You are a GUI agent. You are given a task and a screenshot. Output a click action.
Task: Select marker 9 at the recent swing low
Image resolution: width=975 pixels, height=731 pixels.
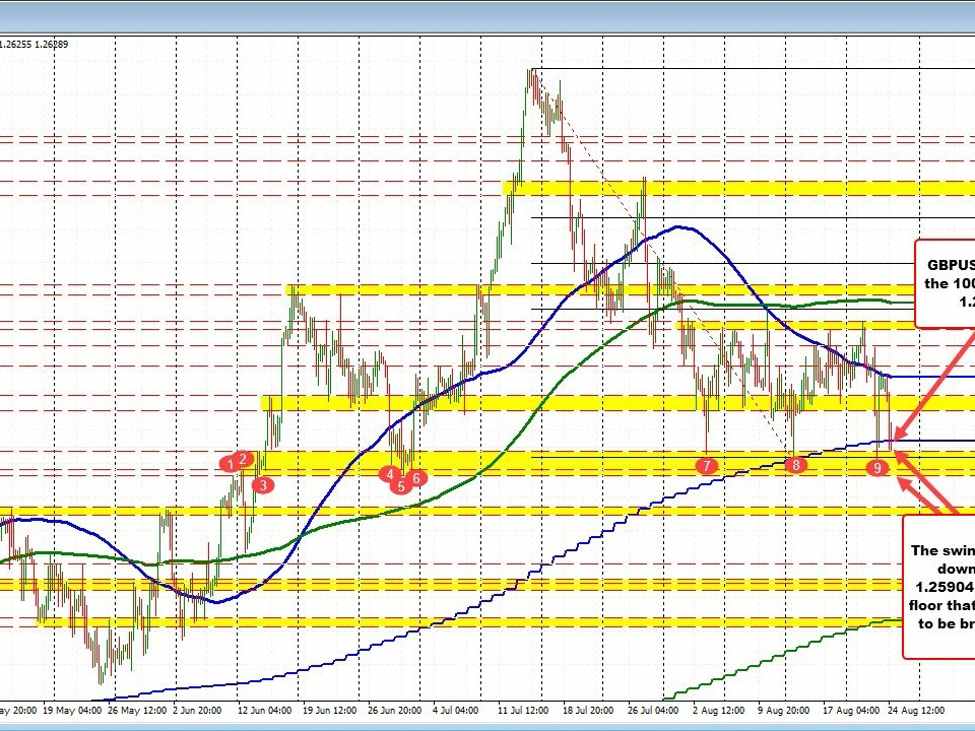point(878,465)
